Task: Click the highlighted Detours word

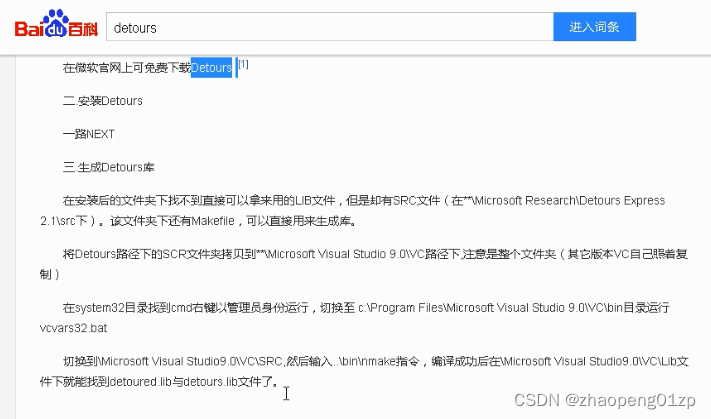Action: point(211,68)
